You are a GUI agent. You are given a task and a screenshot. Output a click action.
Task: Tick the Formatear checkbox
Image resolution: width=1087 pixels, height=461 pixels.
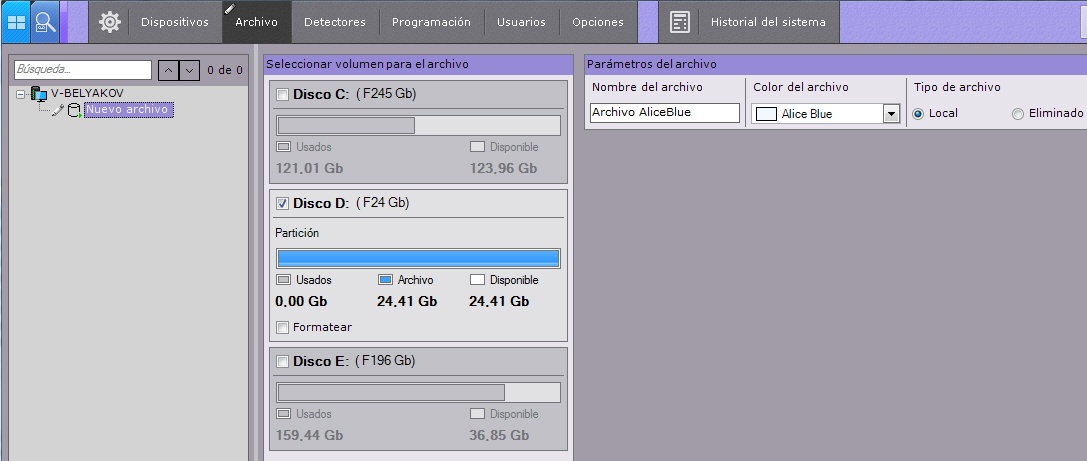[x=282, y=327]
